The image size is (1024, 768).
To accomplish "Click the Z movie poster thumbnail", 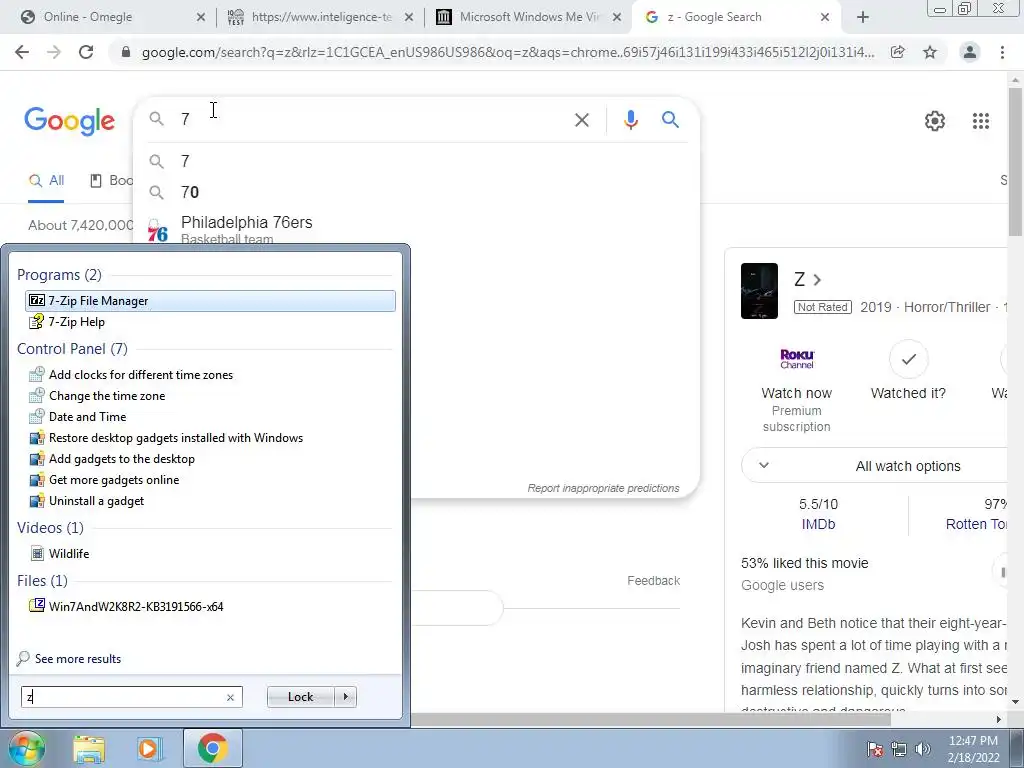I will (x=759, y=291).
